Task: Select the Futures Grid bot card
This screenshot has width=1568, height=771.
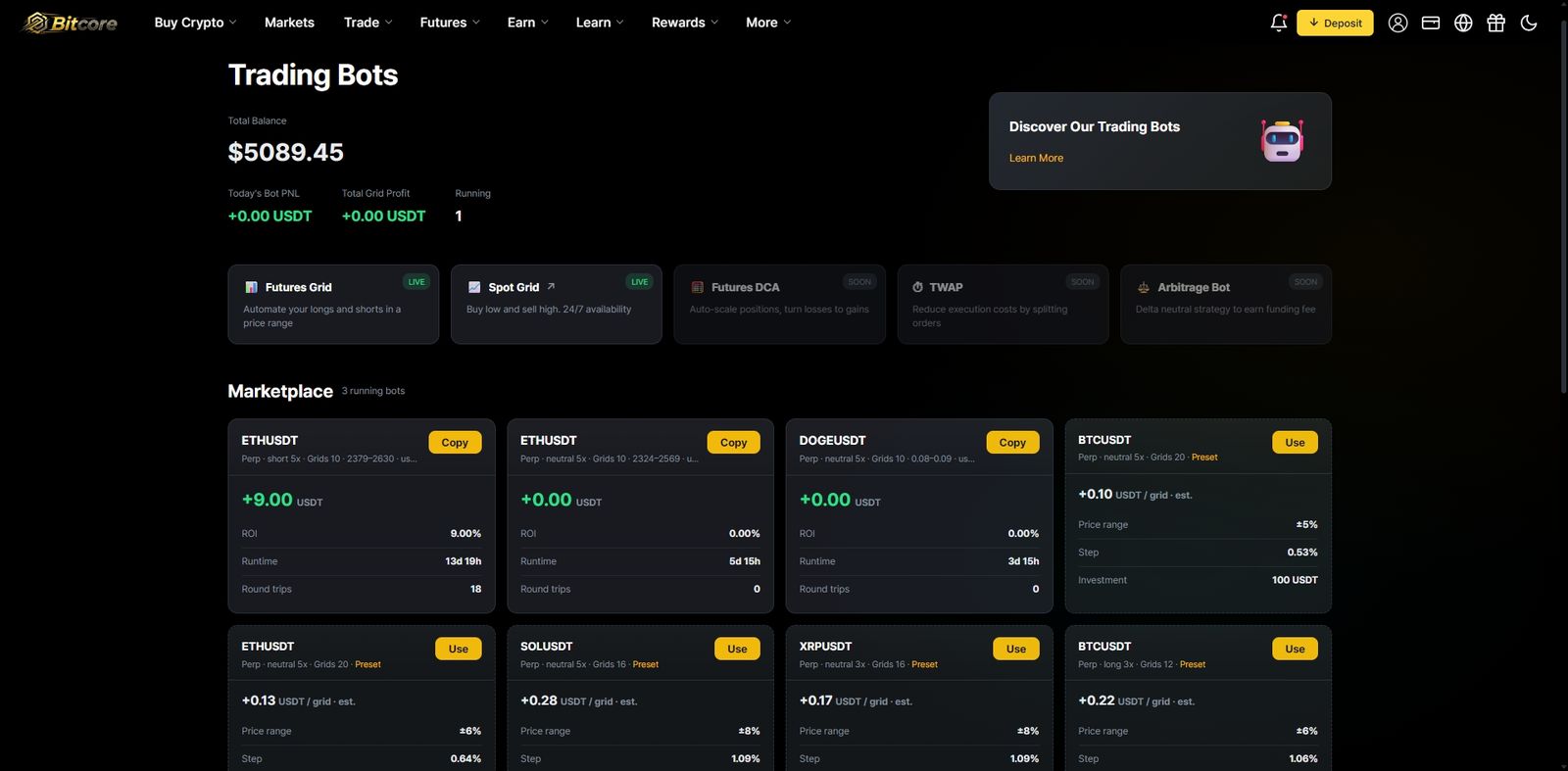Action: click(333, 304)
